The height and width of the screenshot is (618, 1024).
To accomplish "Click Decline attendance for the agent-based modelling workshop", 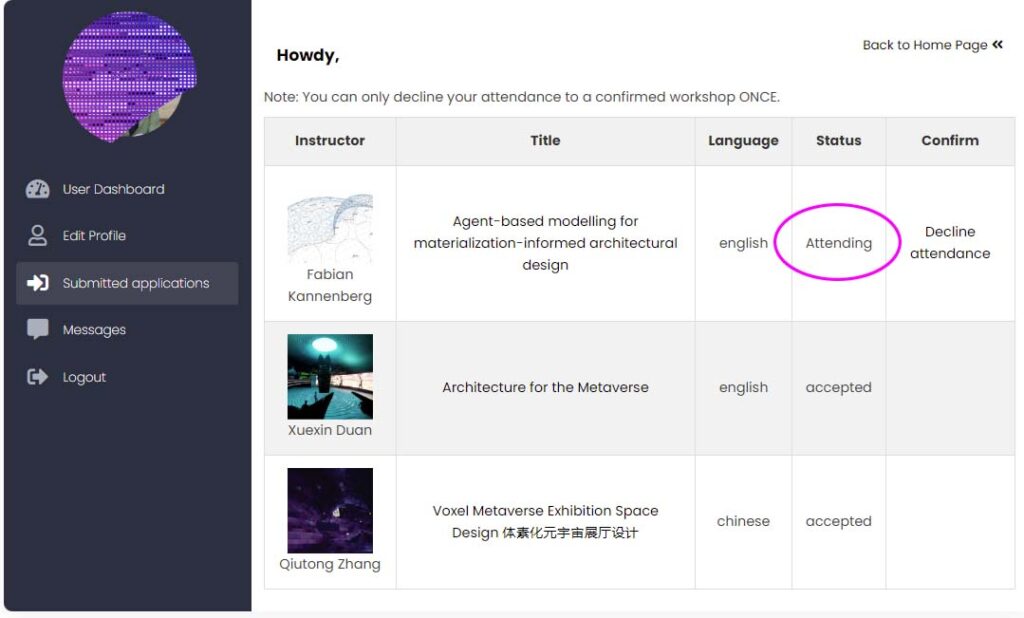I will [950, 242].
